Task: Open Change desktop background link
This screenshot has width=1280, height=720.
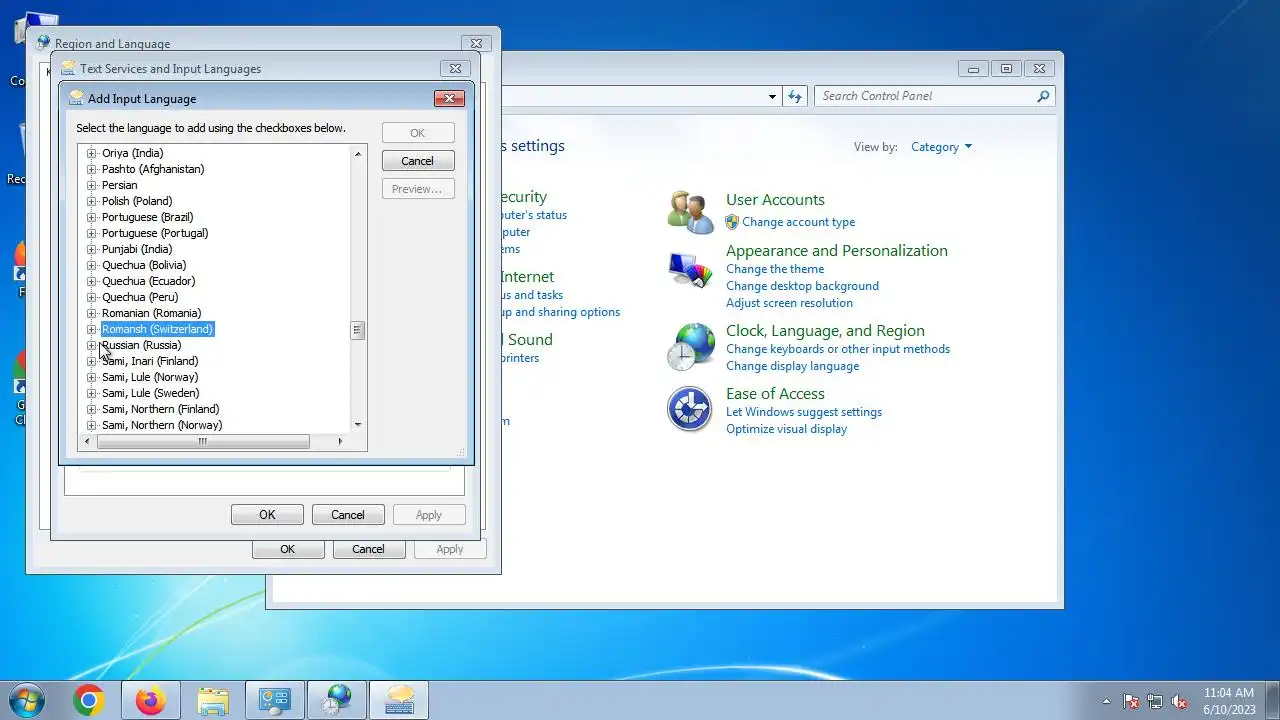Action: [x=802, y=286]
